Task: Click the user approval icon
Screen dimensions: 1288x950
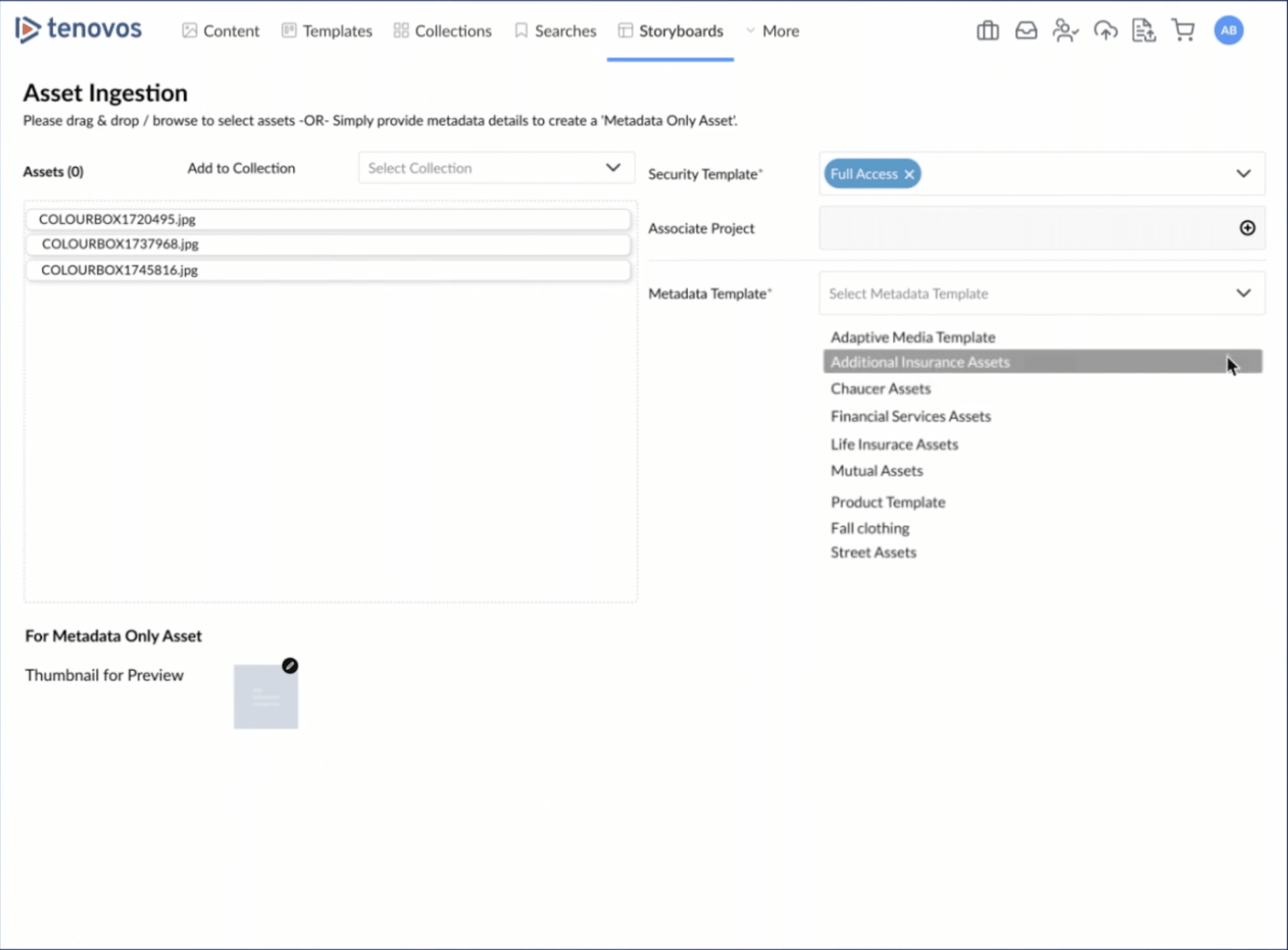Action: [1065, 30]
